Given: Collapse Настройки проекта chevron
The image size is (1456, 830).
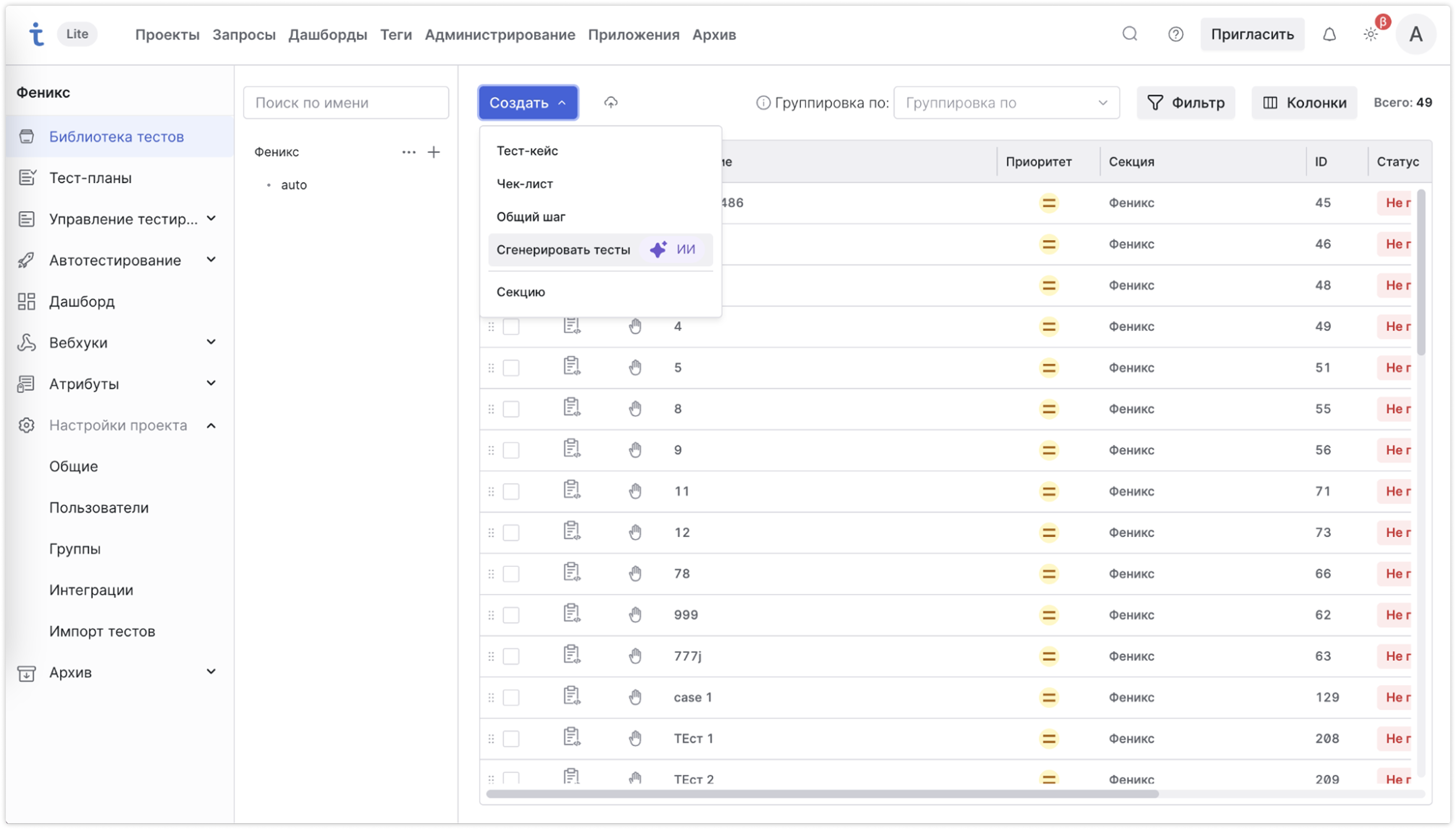Looking at the screenshot, I should coord(211,425).
